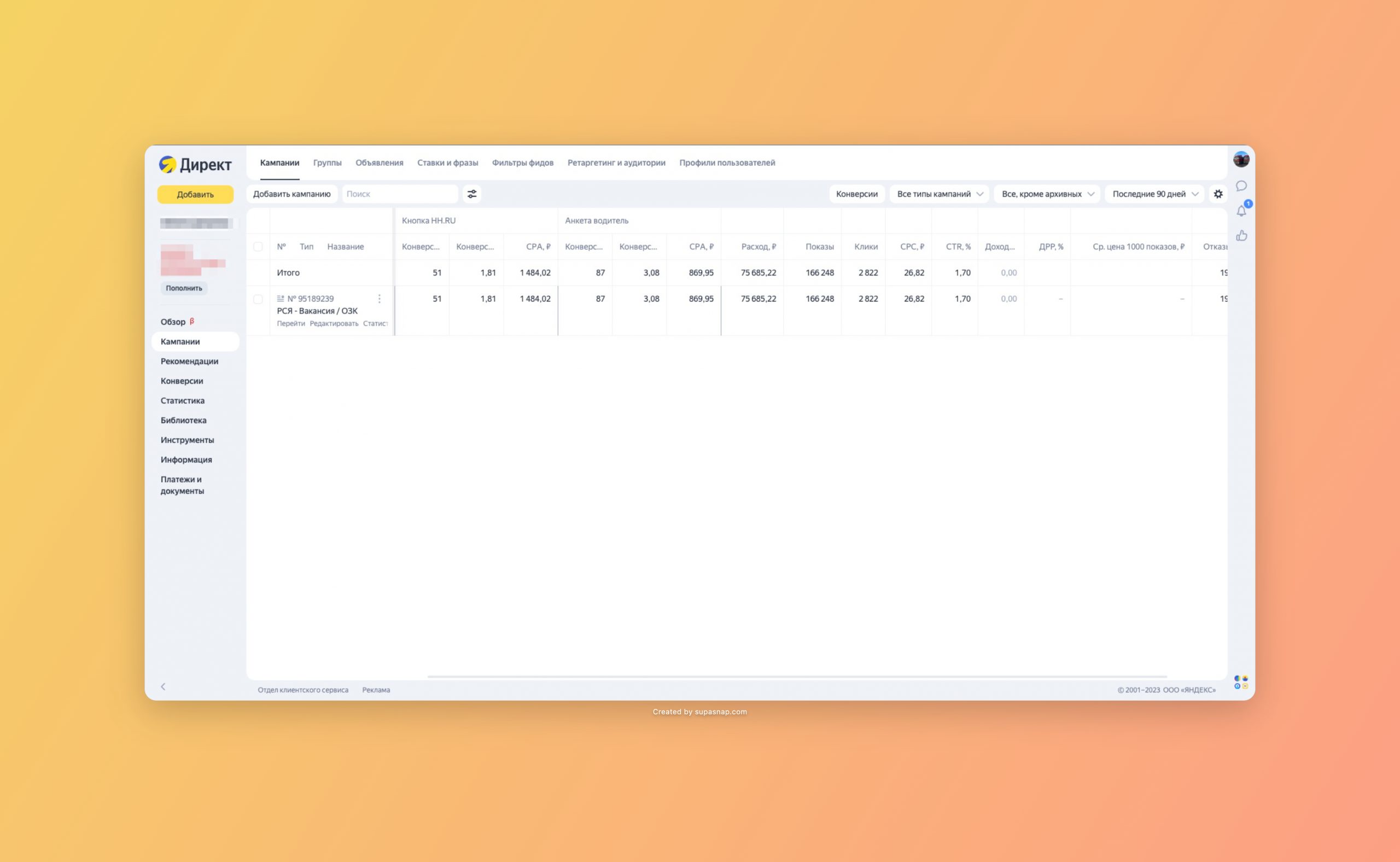Open the user profile avatar

[x=1241, y=160]
